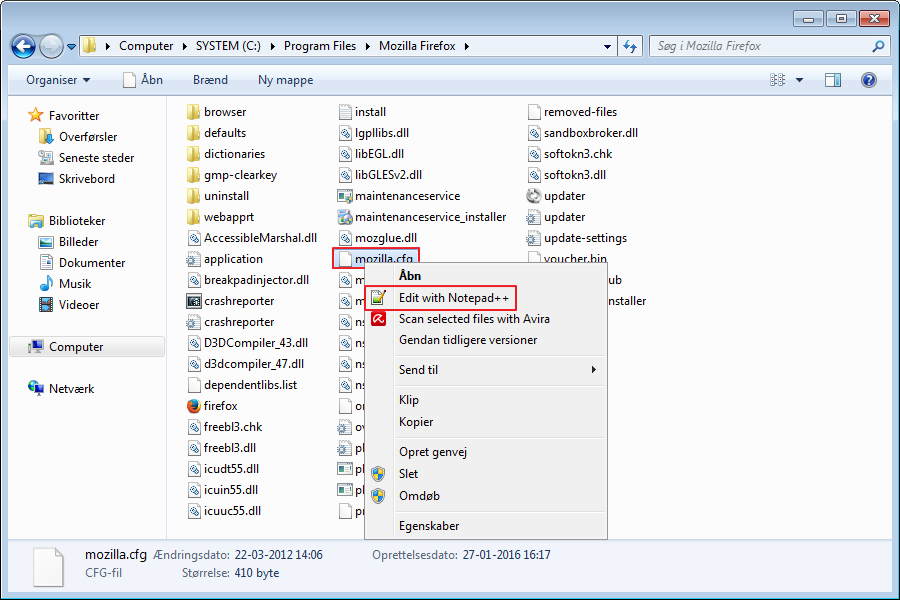Viewport: 900px width, 600px height.
Task: Select Computer in navigation pane
Action: coord(87,347)
